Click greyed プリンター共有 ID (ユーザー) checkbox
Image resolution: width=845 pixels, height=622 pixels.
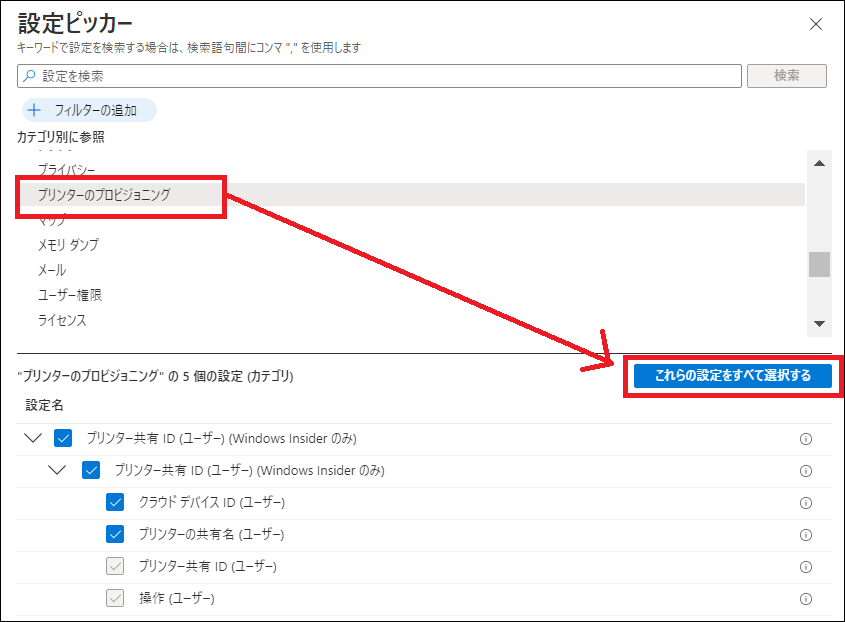(115, 566)
